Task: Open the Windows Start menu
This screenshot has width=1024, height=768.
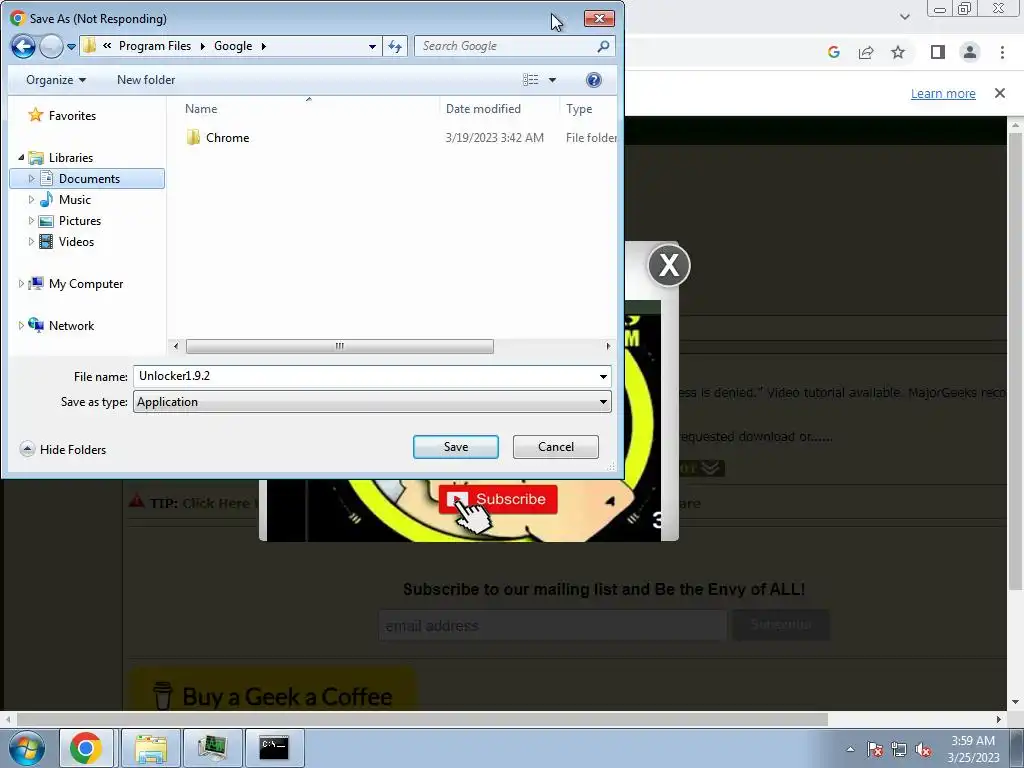Action: (x=26, y=748)
